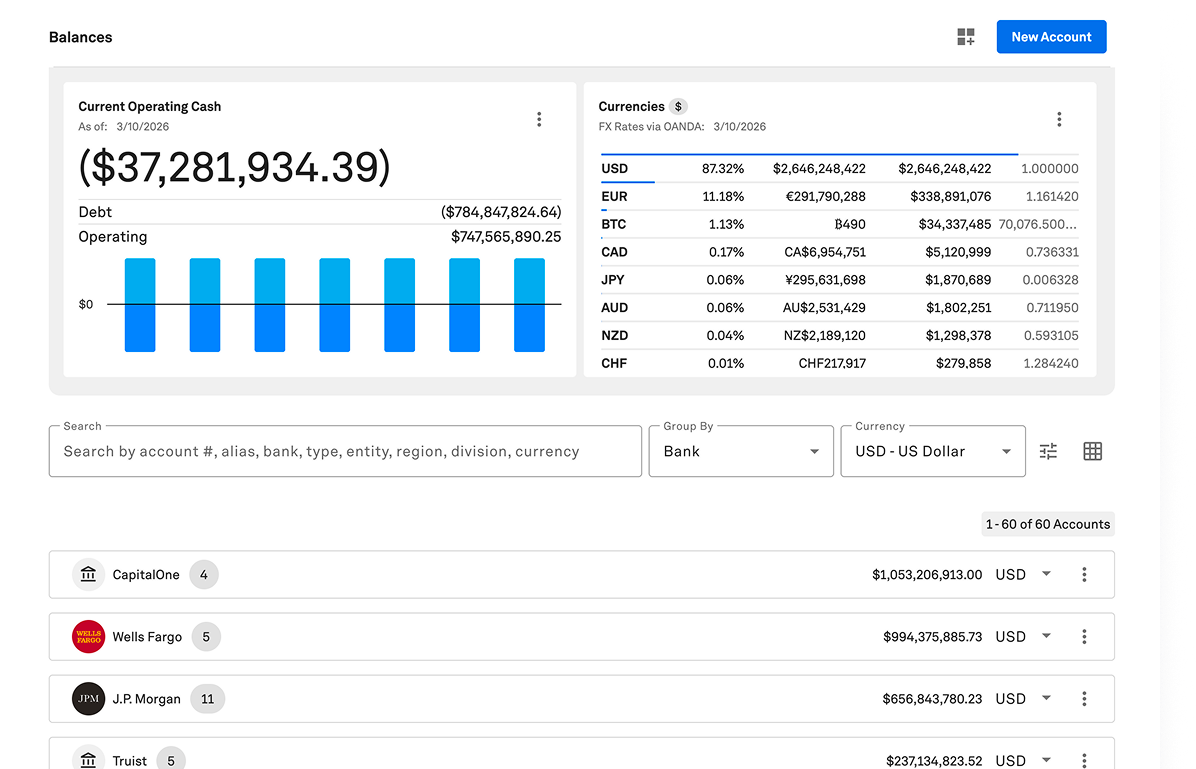This screenshot has height=769, width=1196.
Task: Switch to table grid view icon
Action: (1092, 451)
